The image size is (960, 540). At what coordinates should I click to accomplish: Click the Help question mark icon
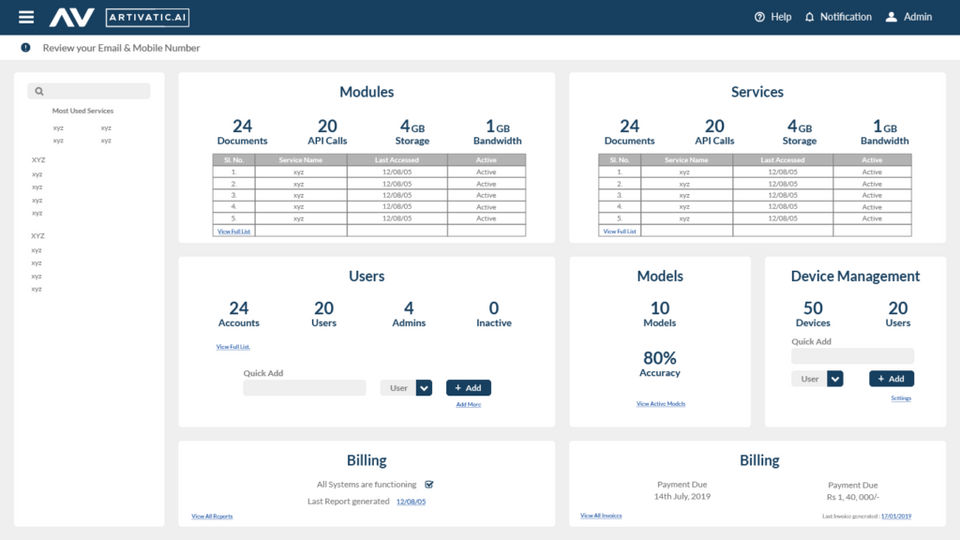[x=759, y=17]
